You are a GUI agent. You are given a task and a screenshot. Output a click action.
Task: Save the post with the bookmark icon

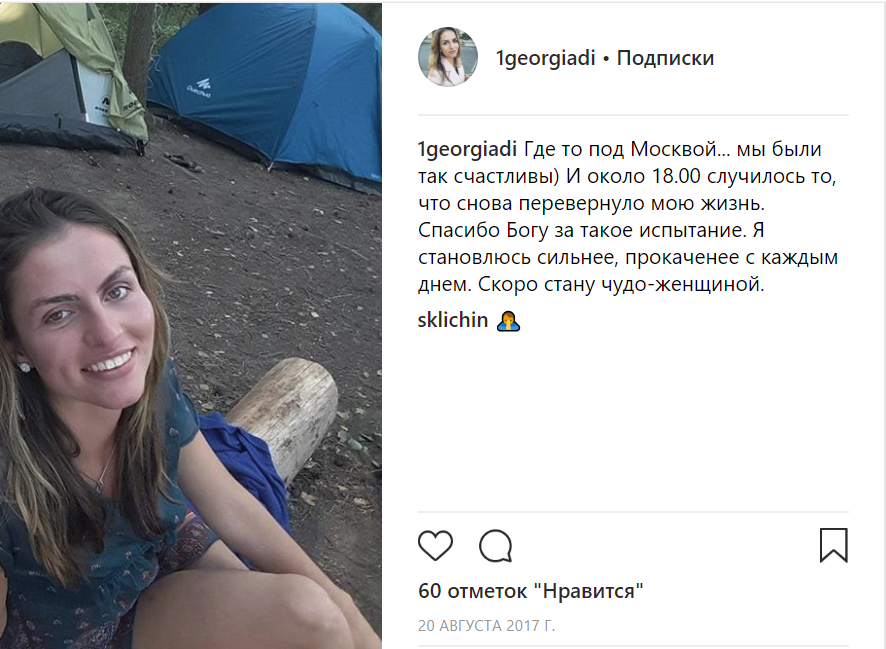[833, 545]
